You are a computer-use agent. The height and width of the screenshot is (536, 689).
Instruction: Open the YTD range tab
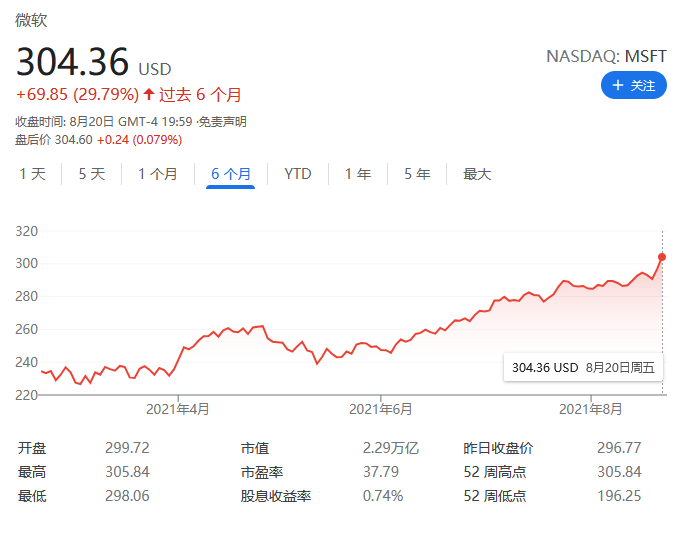pyautogui.click(x=298, y=174)
